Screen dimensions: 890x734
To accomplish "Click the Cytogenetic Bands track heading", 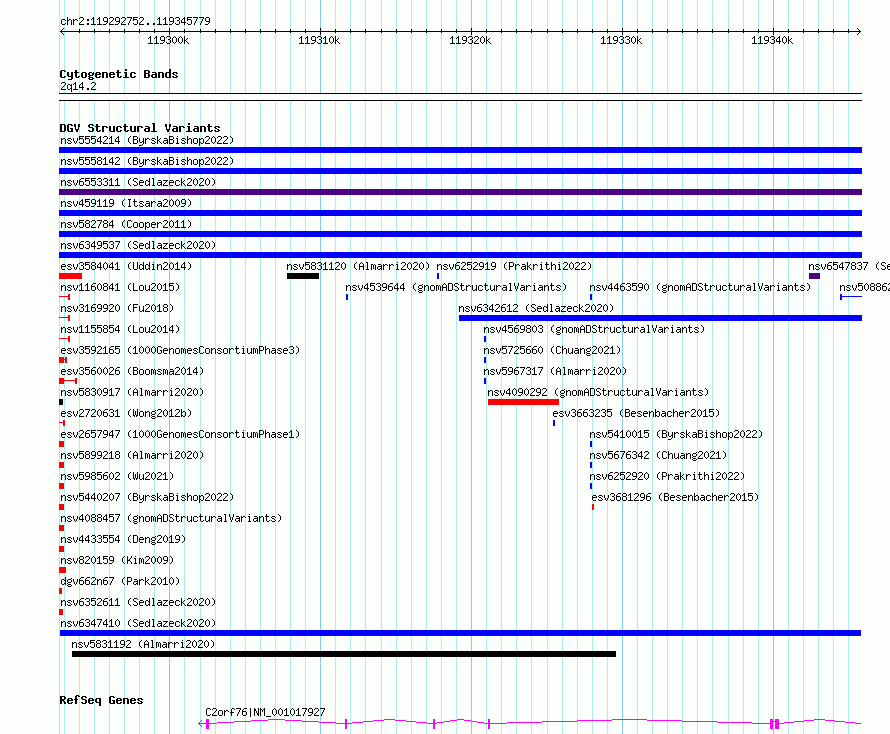I will 119,74.
